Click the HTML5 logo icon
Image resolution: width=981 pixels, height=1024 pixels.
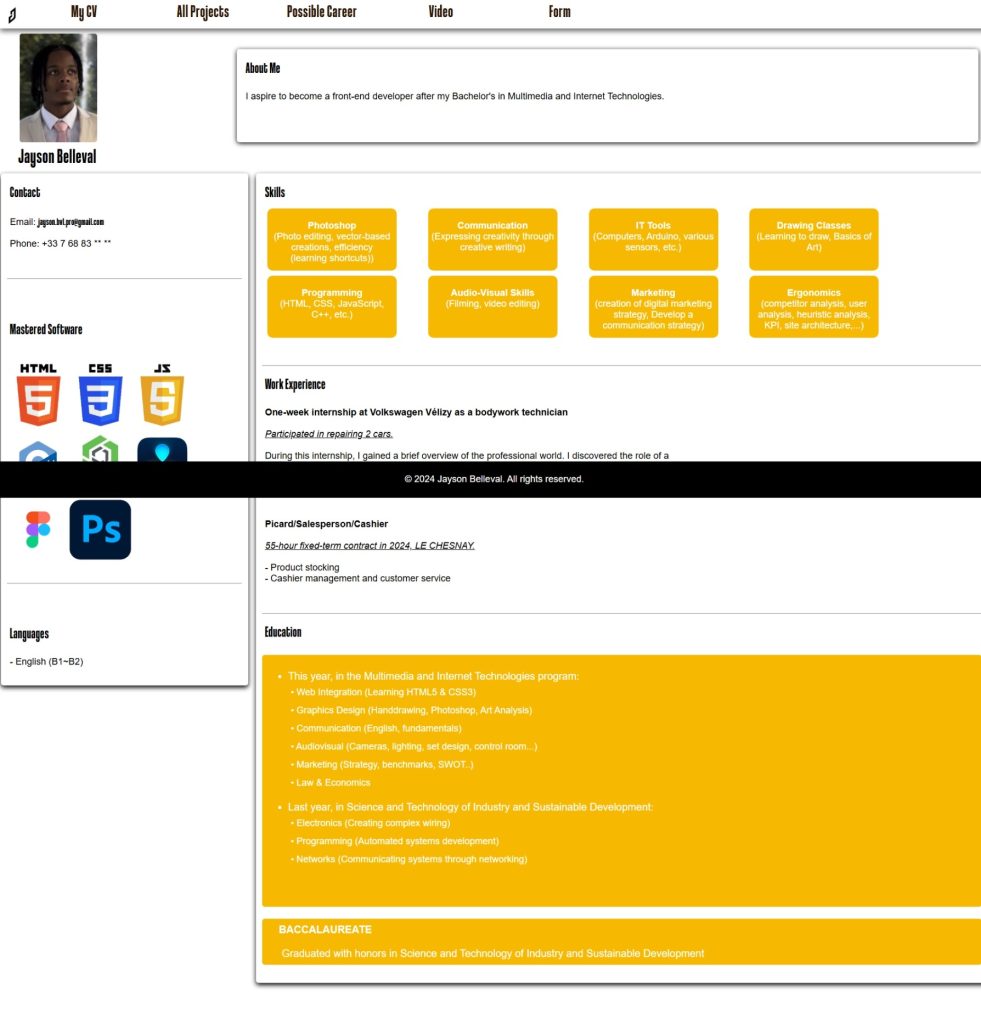pyautogui.click(x=39, y=395)
